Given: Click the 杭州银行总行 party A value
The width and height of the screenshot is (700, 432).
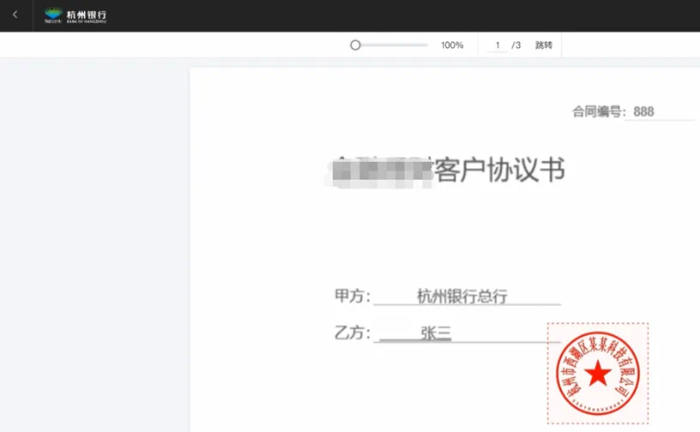Looking at the screenshot, I should tap(462, 296).
